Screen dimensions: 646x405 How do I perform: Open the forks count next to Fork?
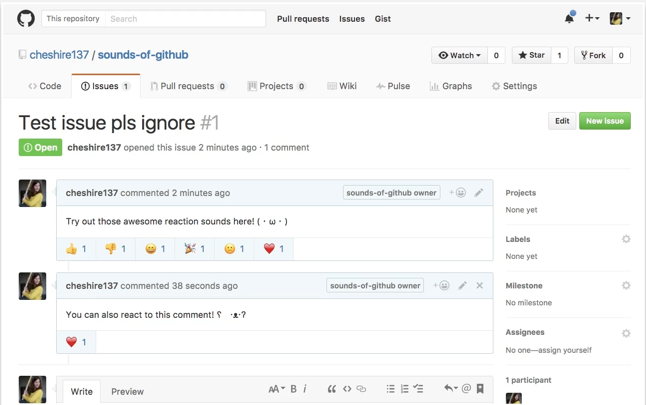click(621, 55)
